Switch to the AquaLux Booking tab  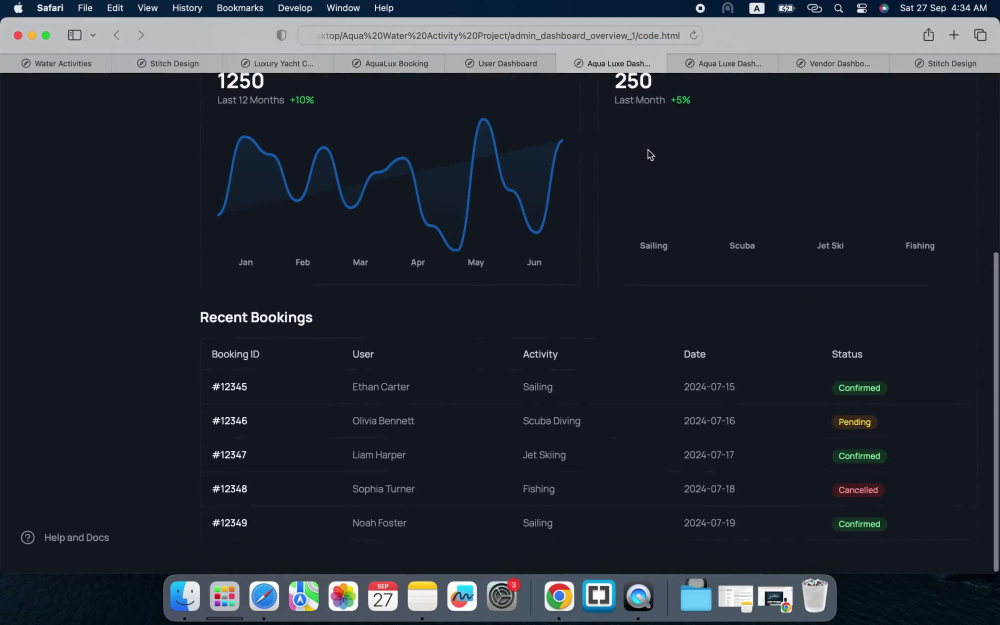[x=389, y=63]
